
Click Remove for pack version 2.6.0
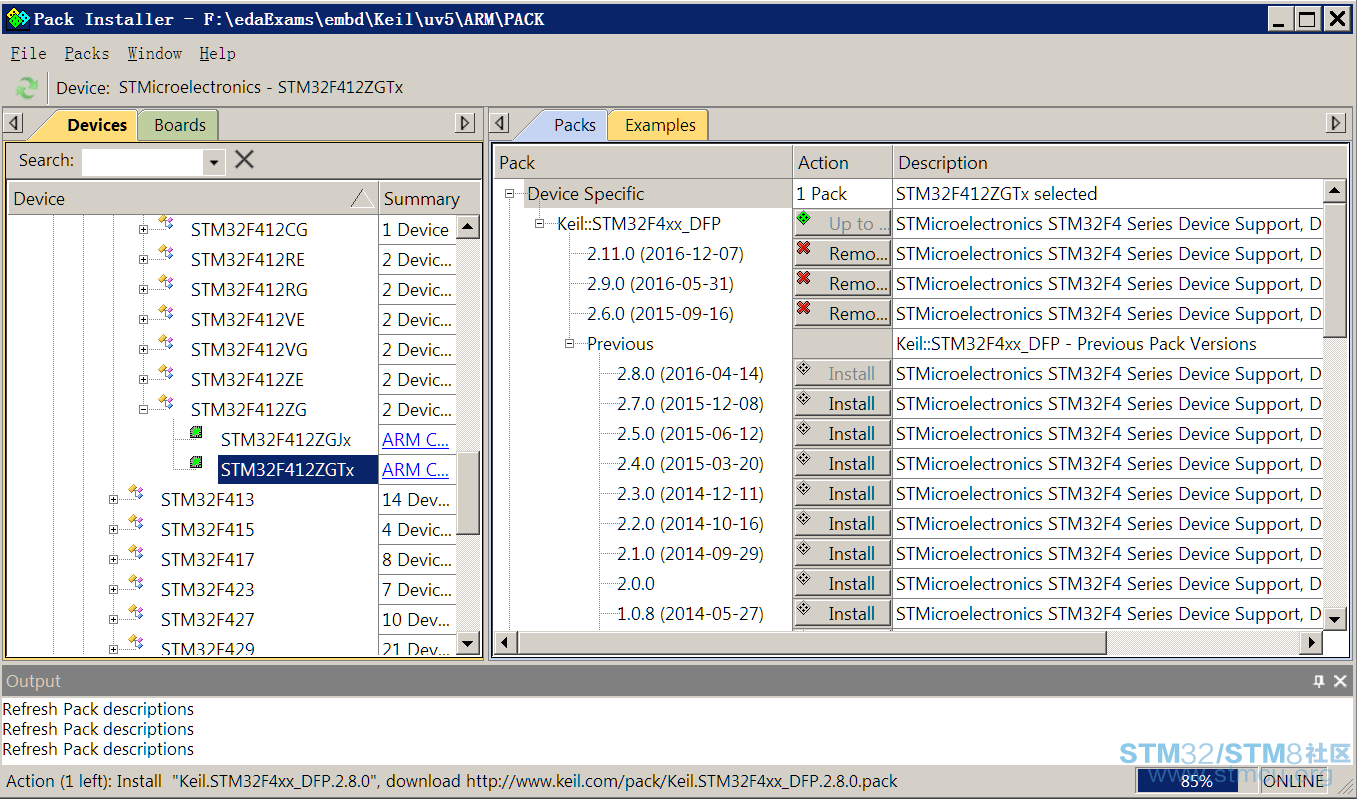842,314
